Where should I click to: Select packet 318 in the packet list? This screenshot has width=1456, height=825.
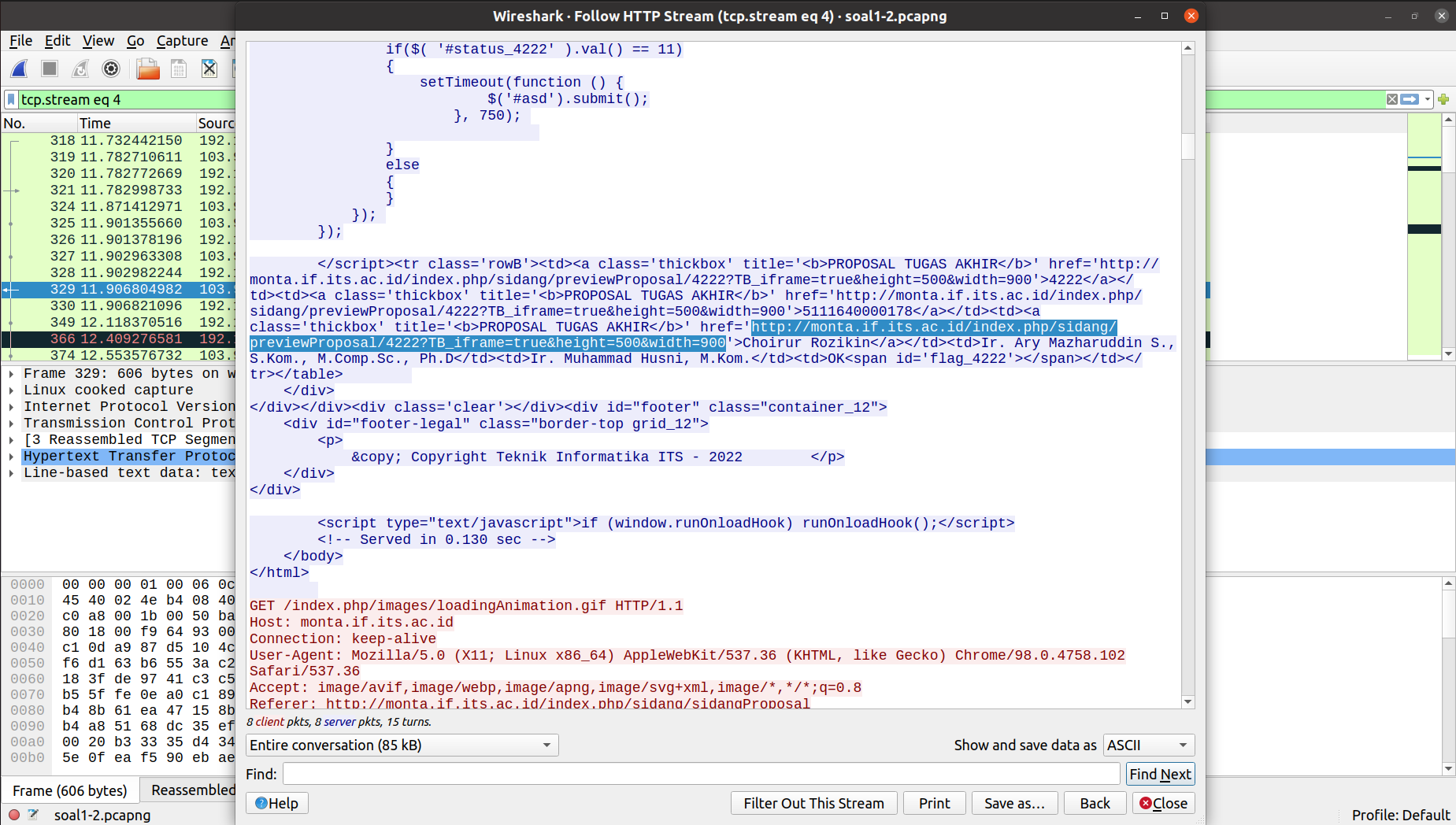tap(118, 140)
